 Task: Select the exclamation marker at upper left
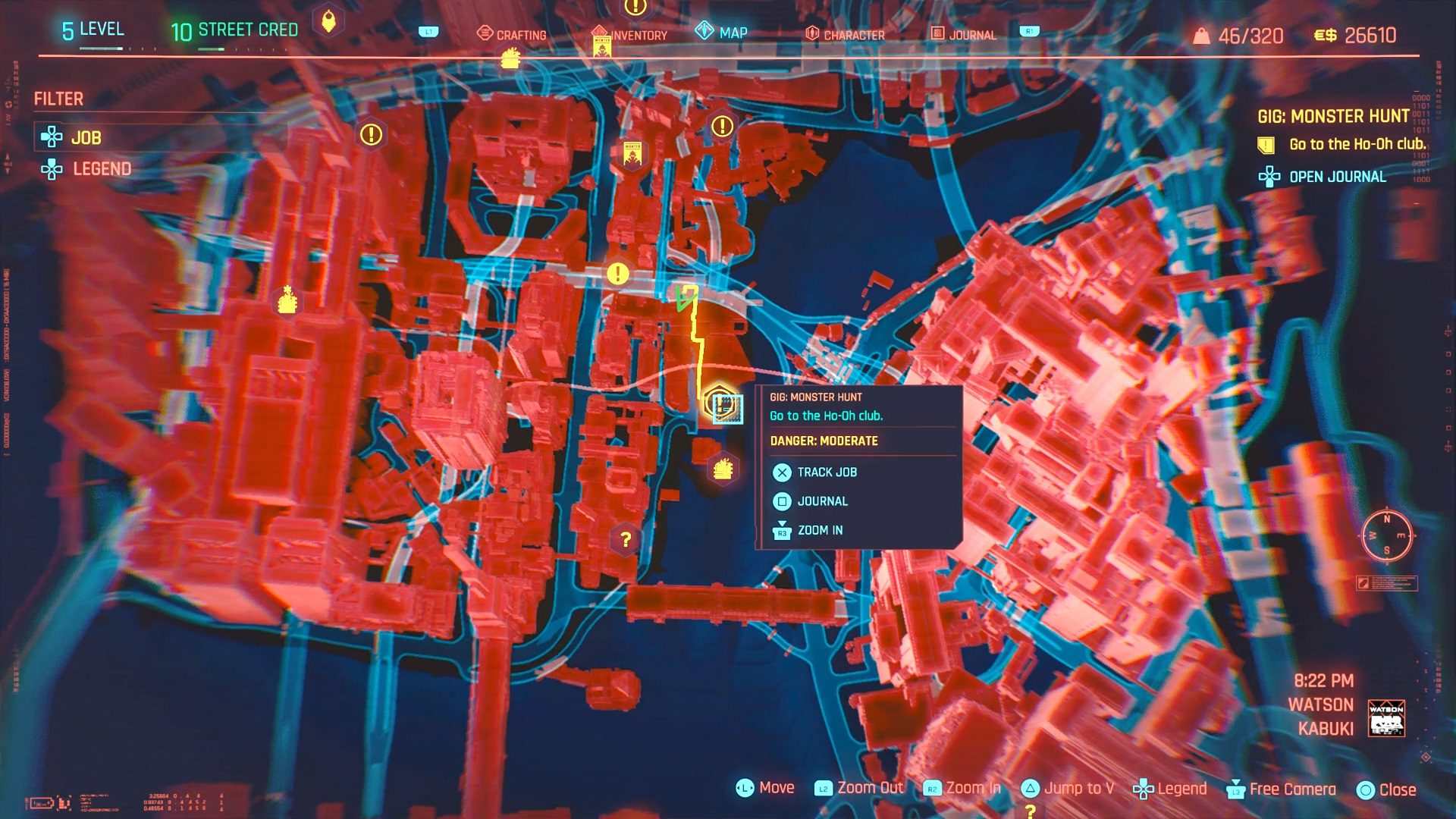[371, 135]
